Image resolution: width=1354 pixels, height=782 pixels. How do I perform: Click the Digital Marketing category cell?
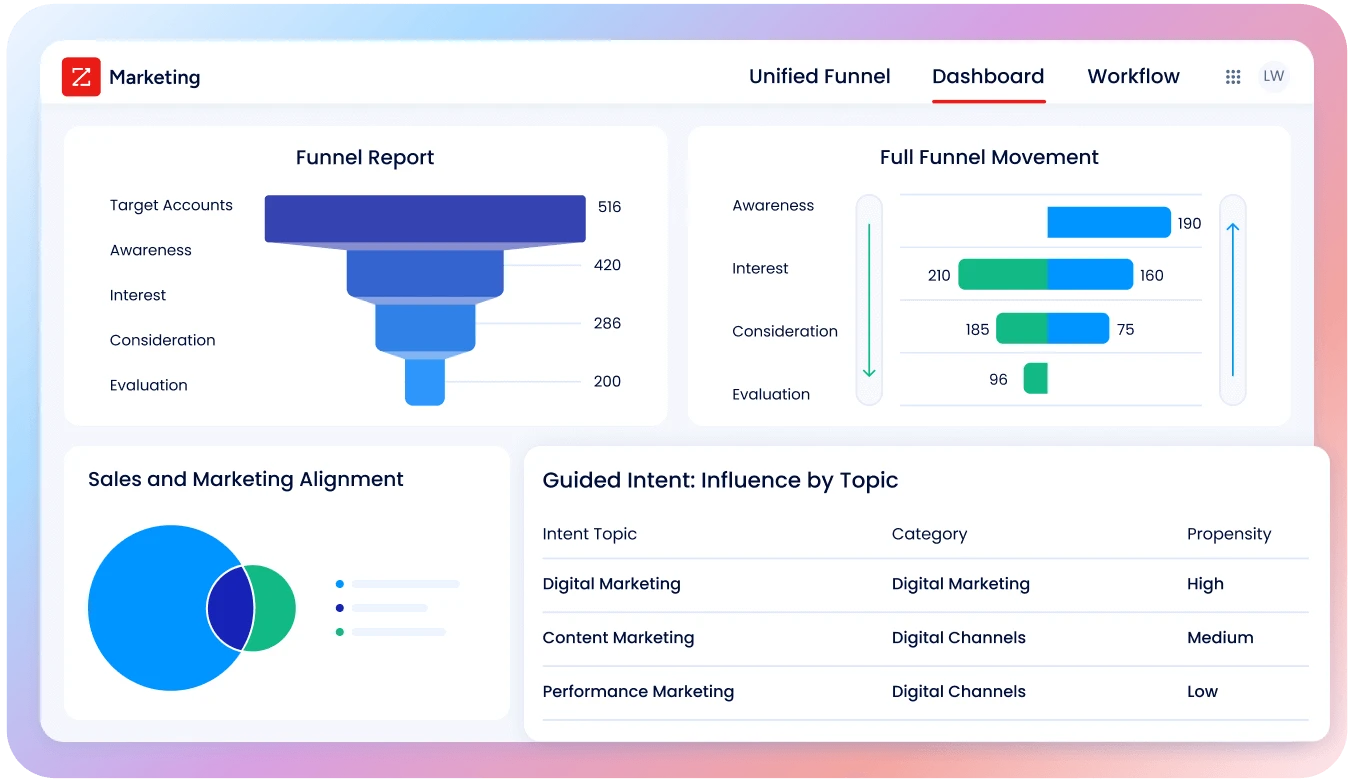coord(960,584)
